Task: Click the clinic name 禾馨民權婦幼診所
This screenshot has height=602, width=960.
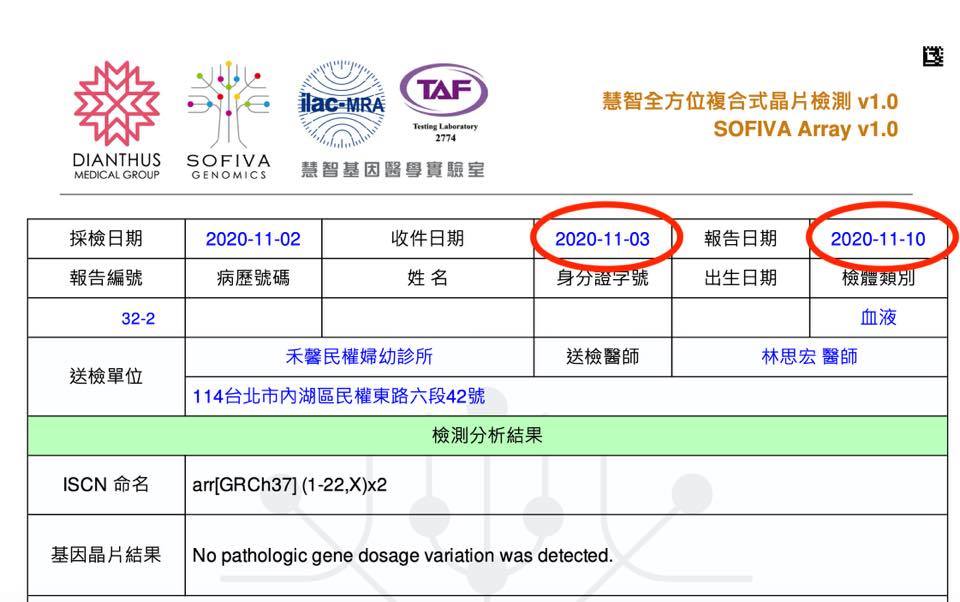Action: click(x=359, y=357)
